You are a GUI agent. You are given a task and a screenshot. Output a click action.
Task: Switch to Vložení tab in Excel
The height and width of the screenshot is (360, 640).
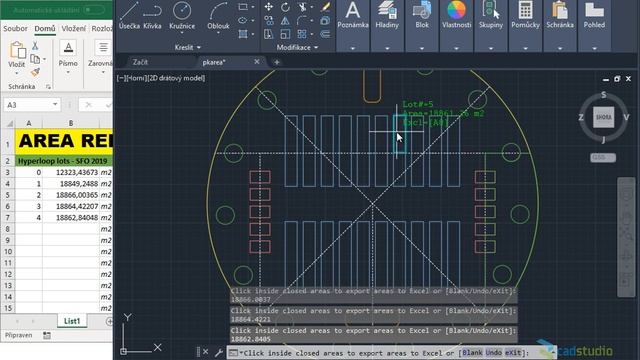pos(73,29)
